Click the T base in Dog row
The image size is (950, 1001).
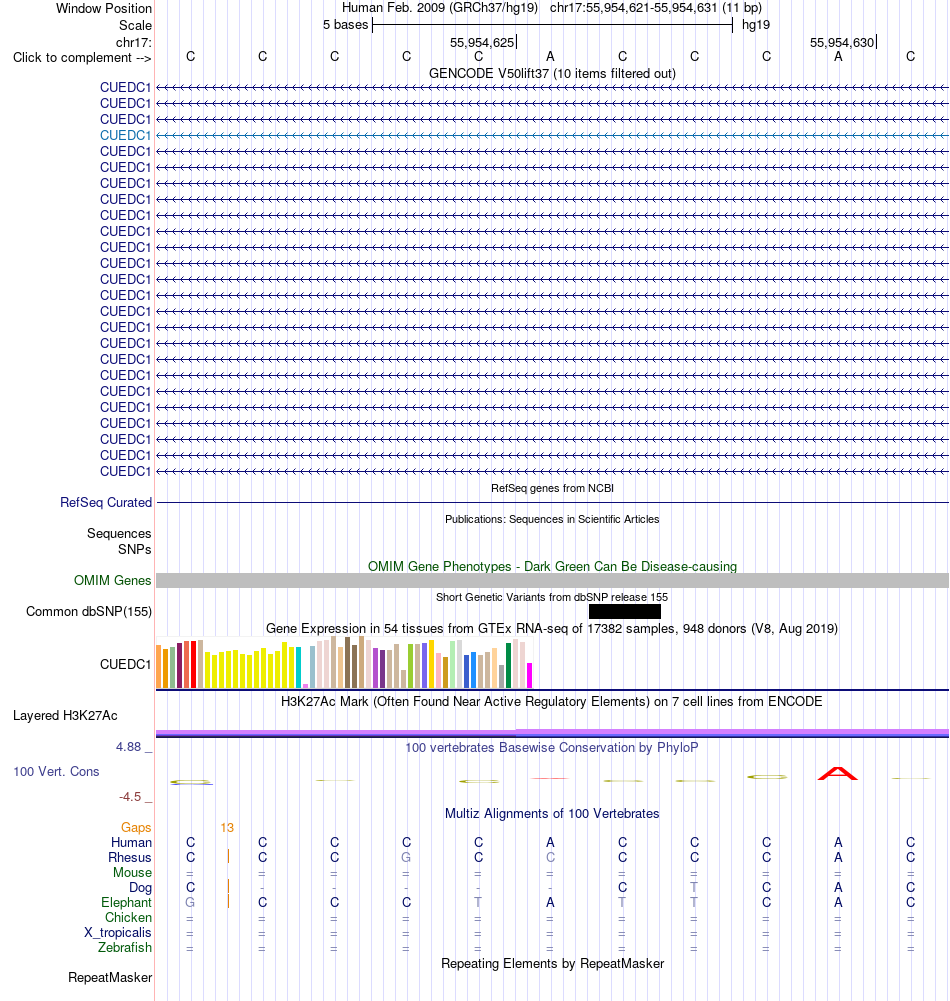(x=694, y=887)
